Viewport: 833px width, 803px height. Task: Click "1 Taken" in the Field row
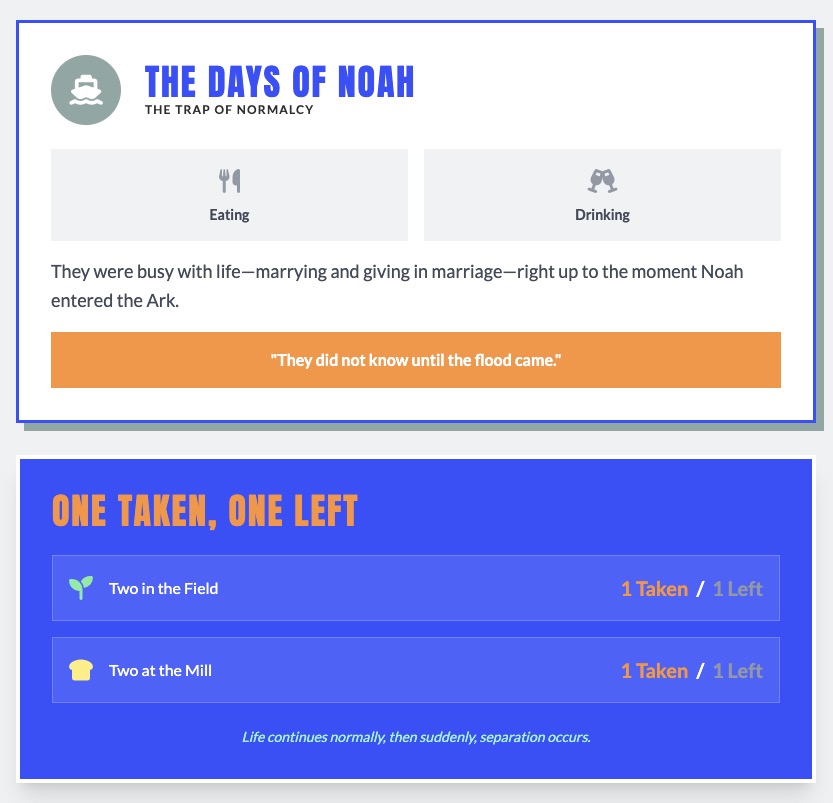654,589
